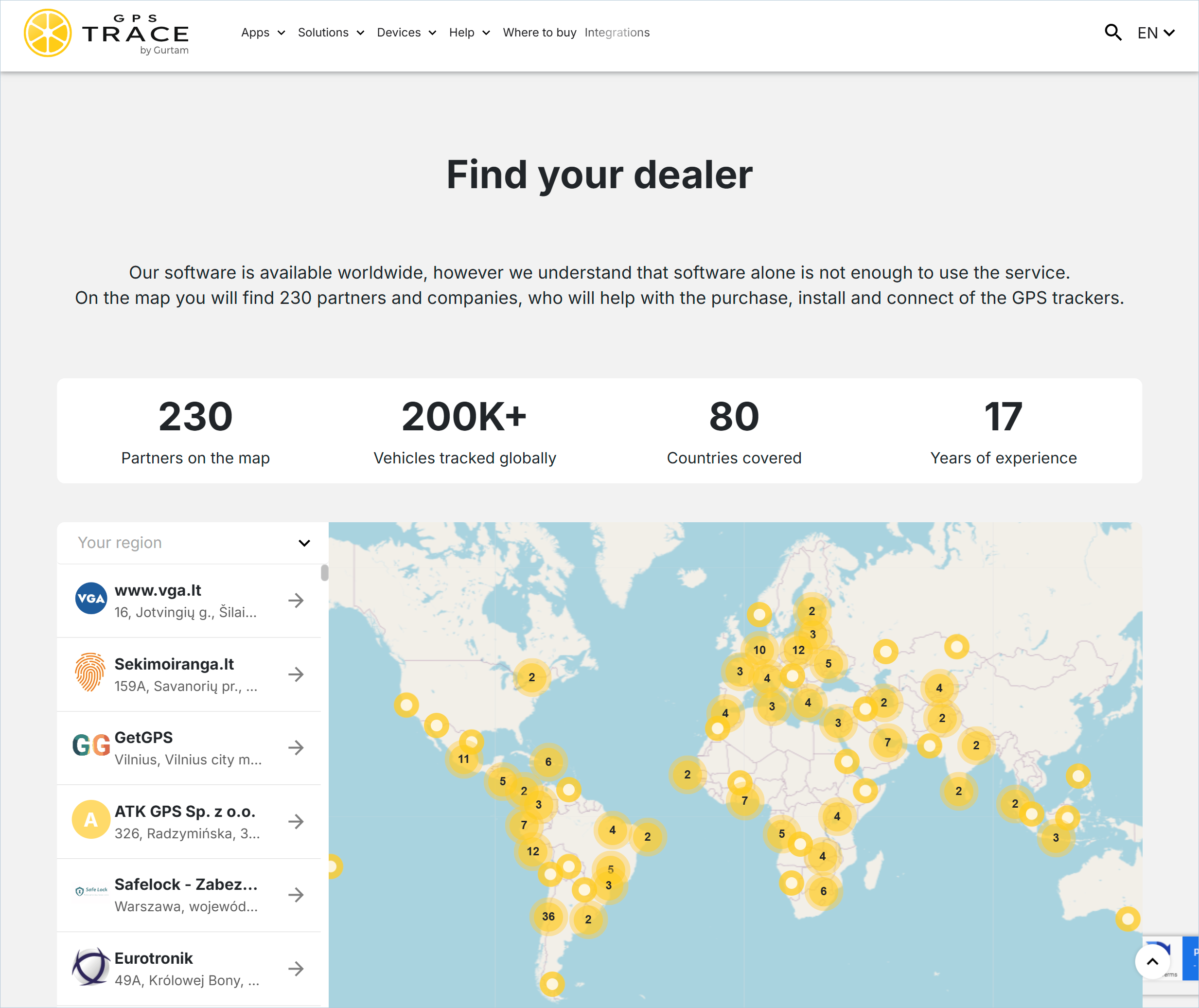Click the scroll-to-top chevron button
The width and height of the screenshot is (1199, 1008).
point(1152,962)
